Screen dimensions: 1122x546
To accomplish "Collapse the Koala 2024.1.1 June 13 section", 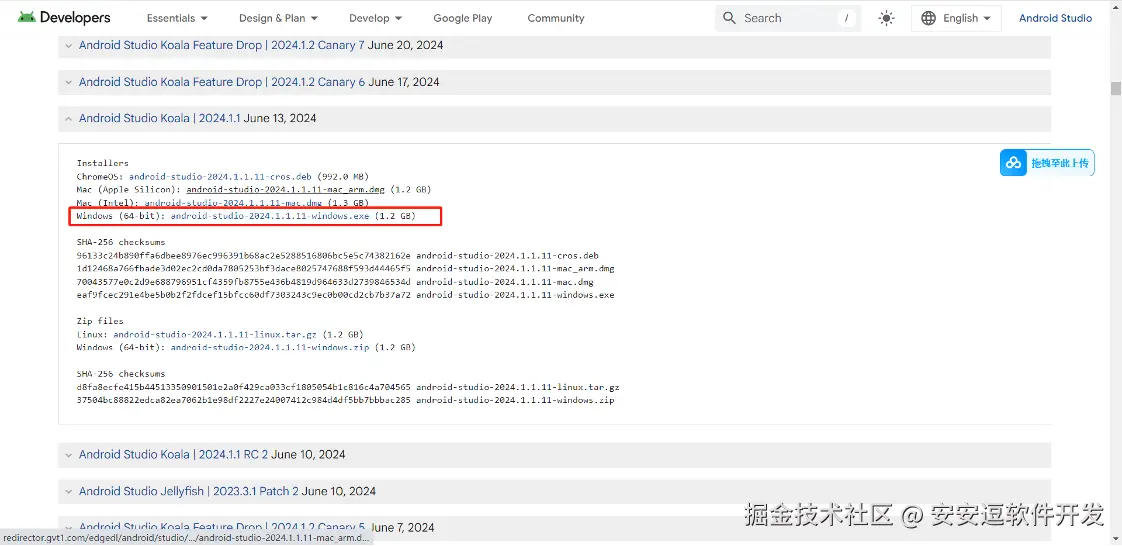I will click(x=69, y=119).
